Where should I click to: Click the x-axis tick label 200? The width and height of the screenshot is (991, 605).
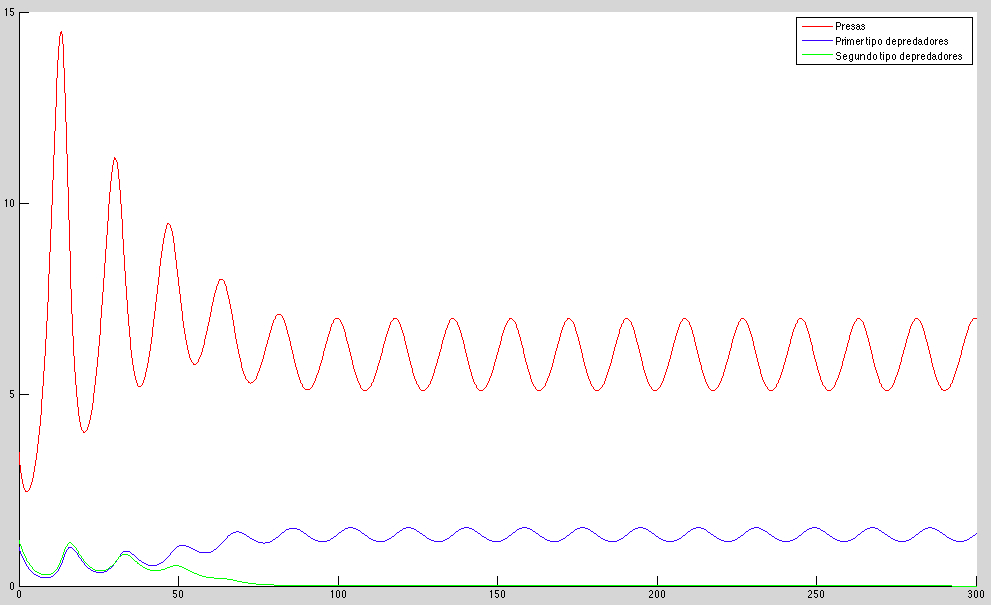(657, 596)
